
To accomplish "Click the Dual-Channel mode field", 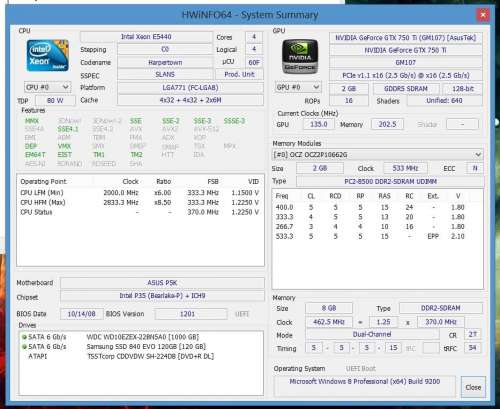I will point(372,334).
